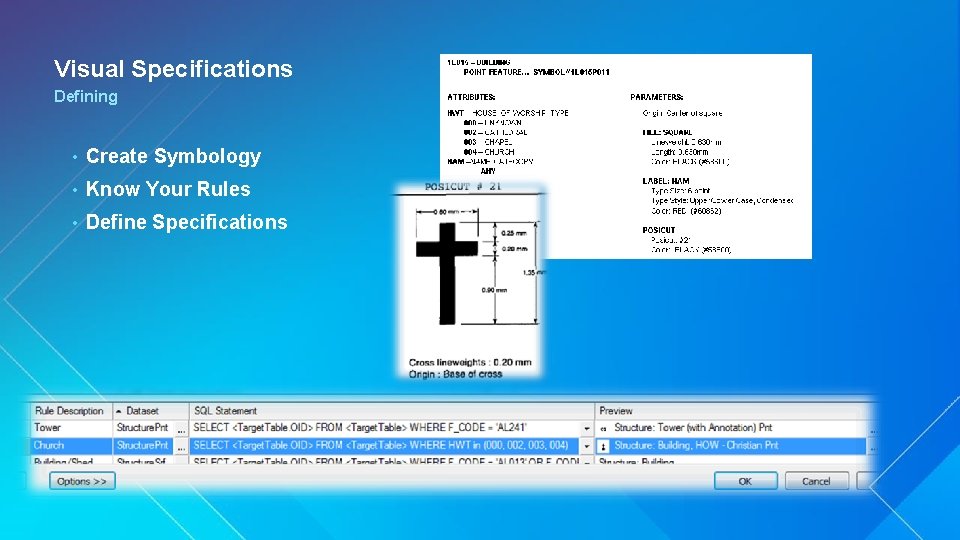Select StructurePnt dataset cell in Church row

coord(143,446)
